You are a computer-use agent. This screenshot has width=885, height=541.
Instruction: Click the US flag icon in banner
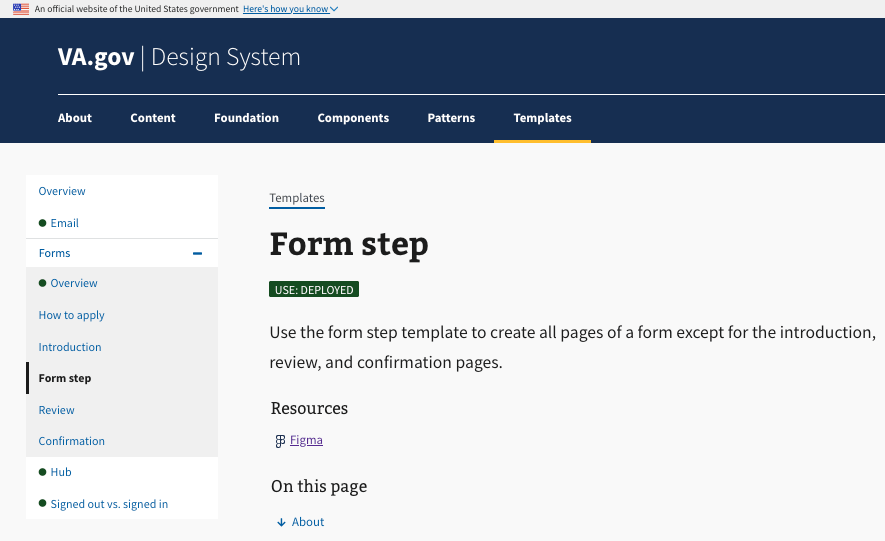[21, 9]
